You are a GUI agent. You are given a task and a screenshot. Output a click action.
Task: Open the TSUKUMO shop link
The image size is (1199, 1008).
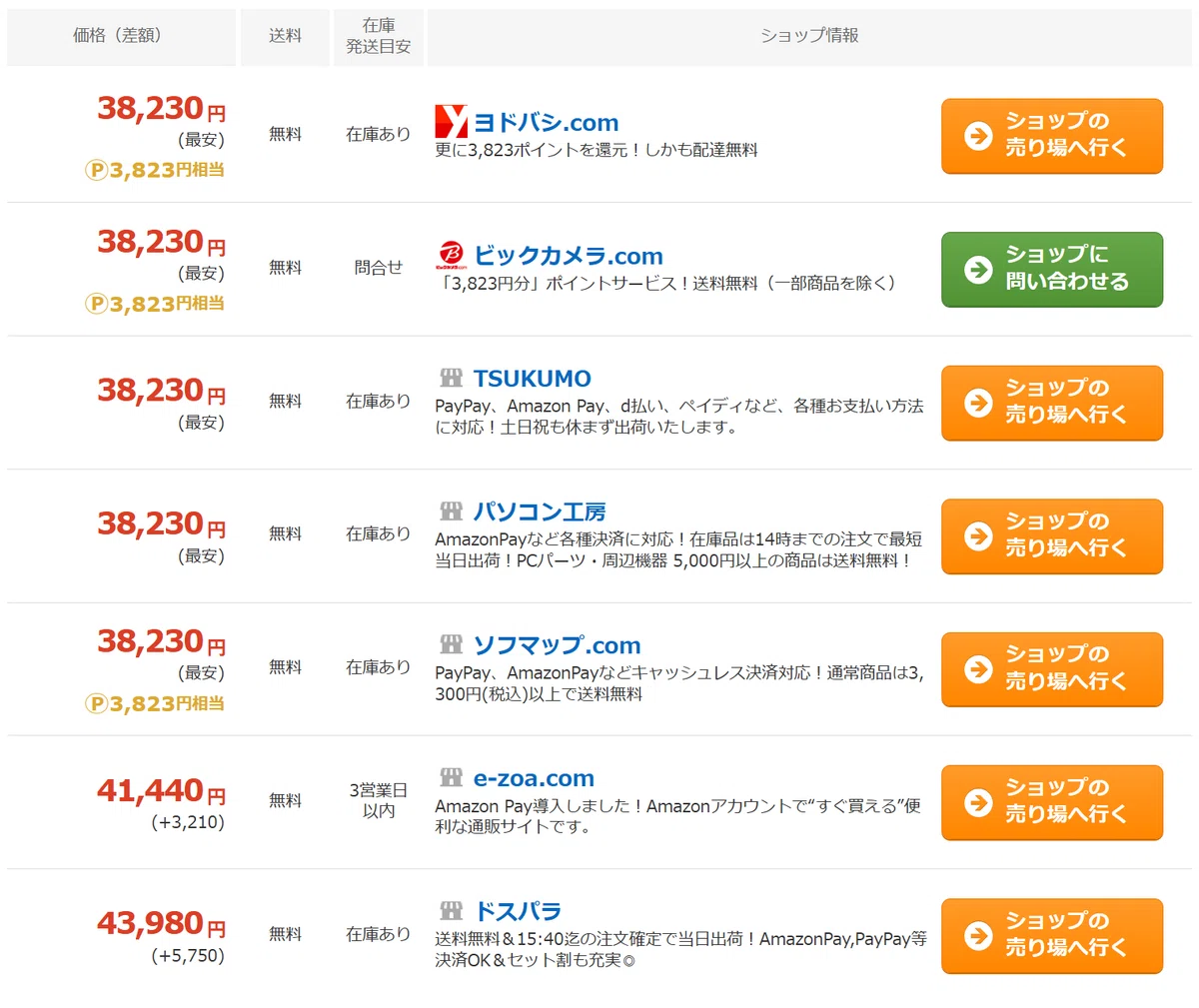coord(532,379)
